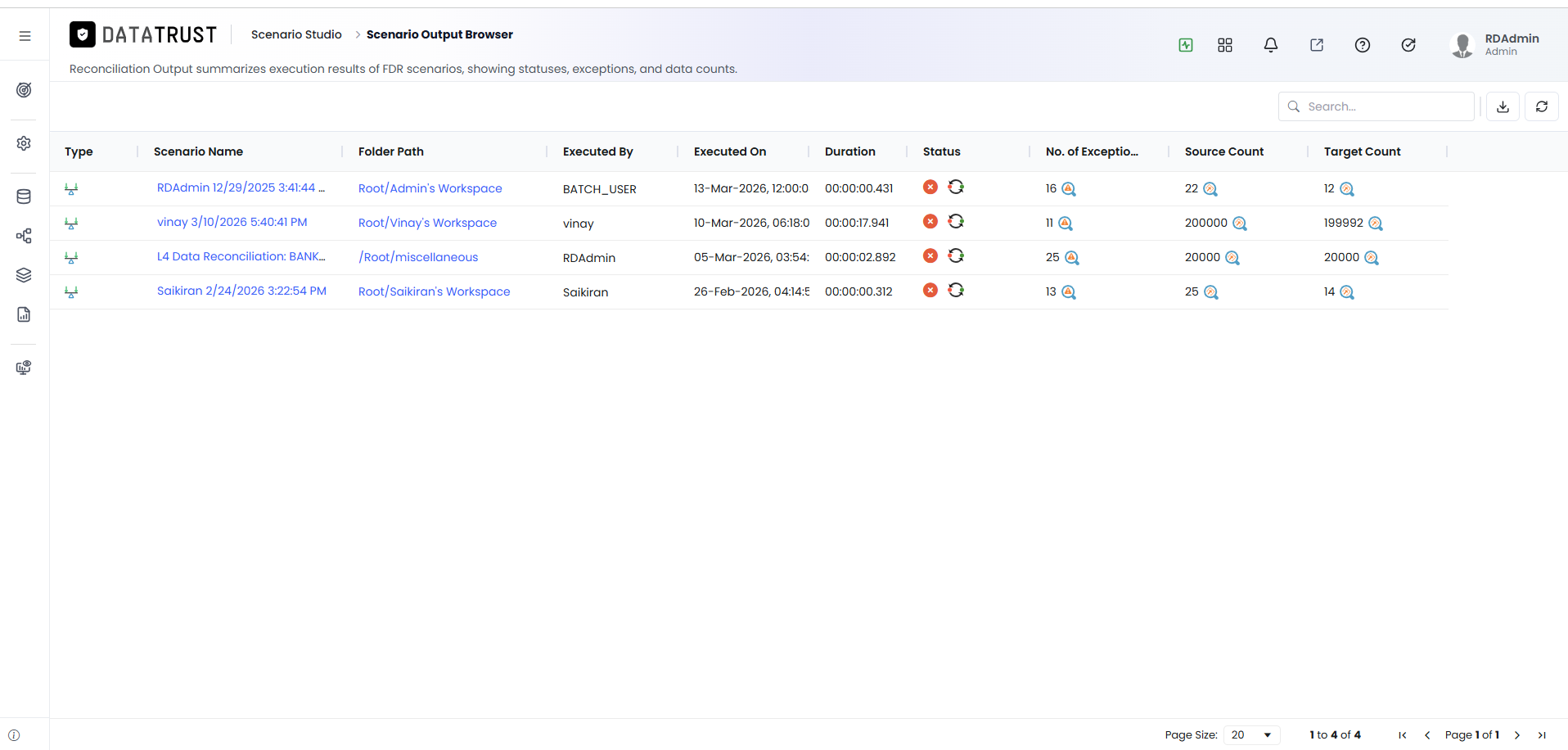The height and width of the screenshot is (750, 1568).
Task: View exceptions magnifier next to 13
Action: [1069, 292]
